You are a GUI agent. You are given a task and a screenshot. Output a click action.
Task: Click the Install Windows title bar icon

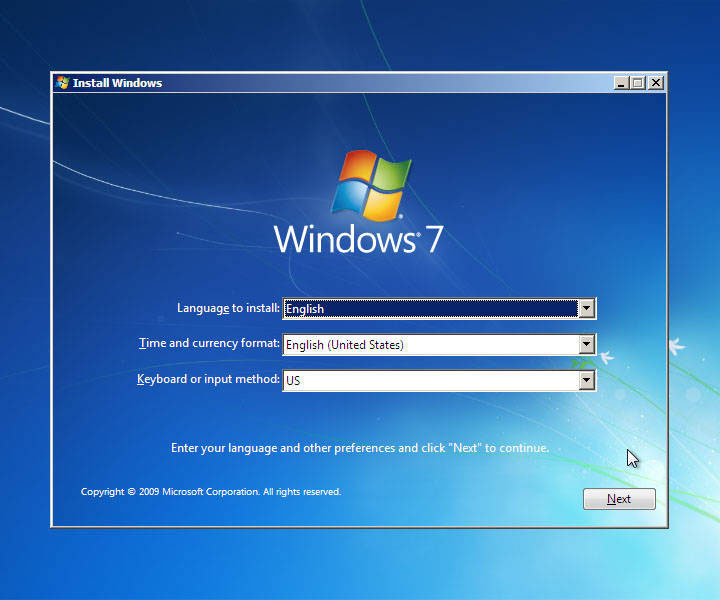[62, 83]
